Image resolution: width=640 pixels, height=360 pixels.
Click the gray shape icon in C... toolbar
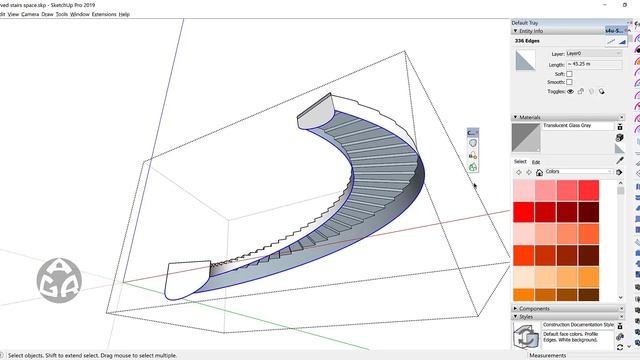pos(473,143)
